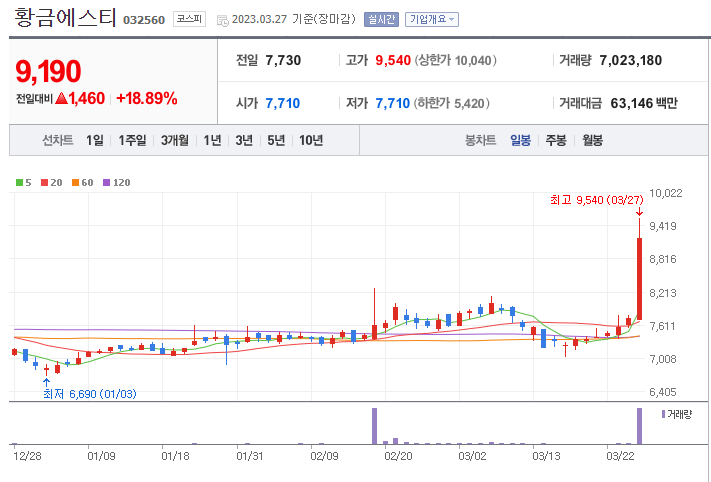Click the 01/09 date axis label
Screen dimensions: 711x482
coord(101,456)
